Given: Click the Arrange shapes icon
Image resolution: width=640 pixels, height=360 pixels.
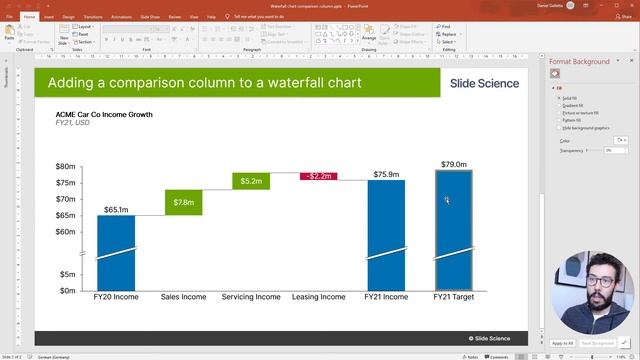Looking at the screenshot, I should pyautogui.click(x=369, y=29).
